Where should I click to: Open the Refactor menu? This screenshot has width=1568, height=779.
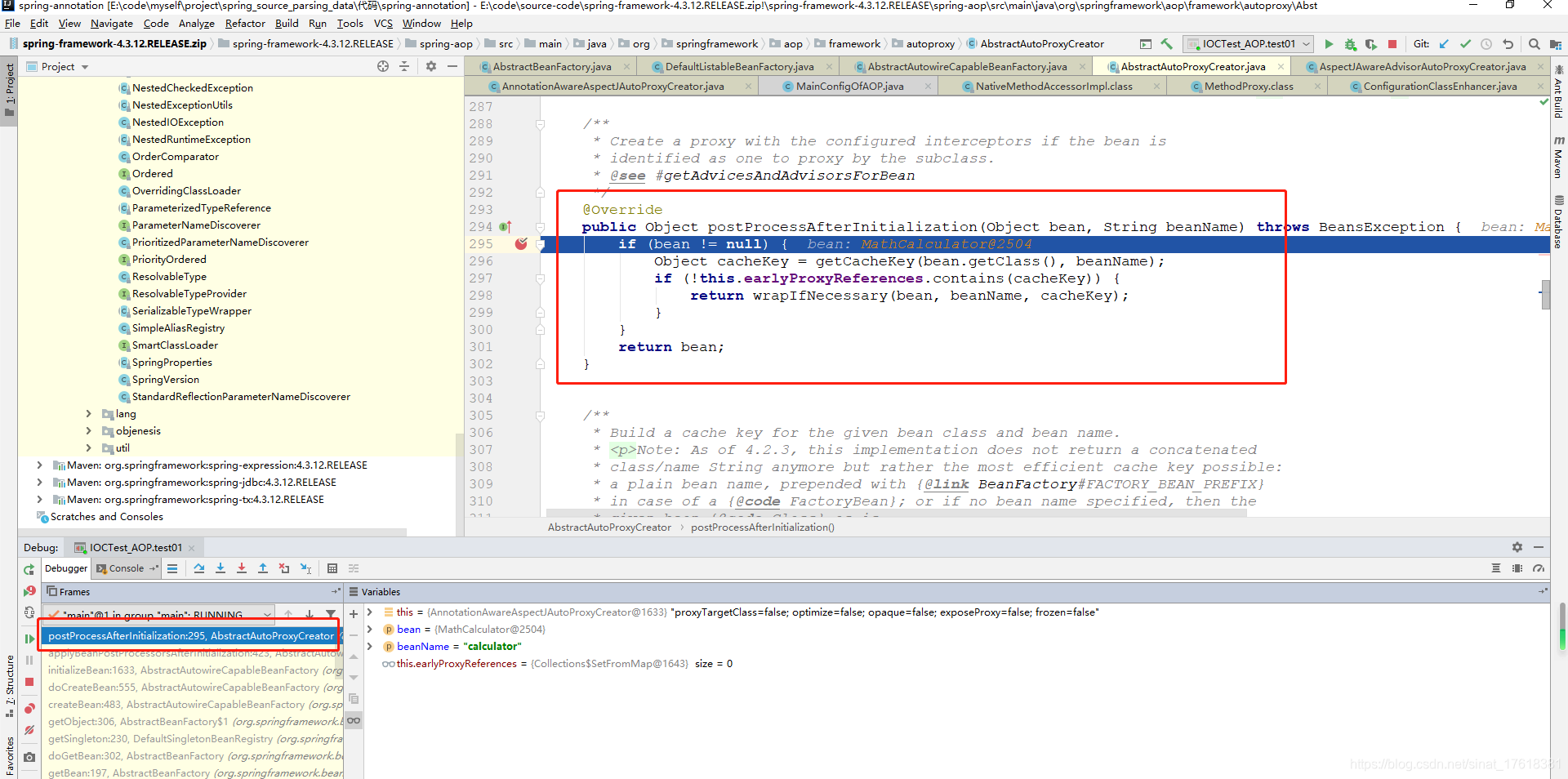[245, 24]
